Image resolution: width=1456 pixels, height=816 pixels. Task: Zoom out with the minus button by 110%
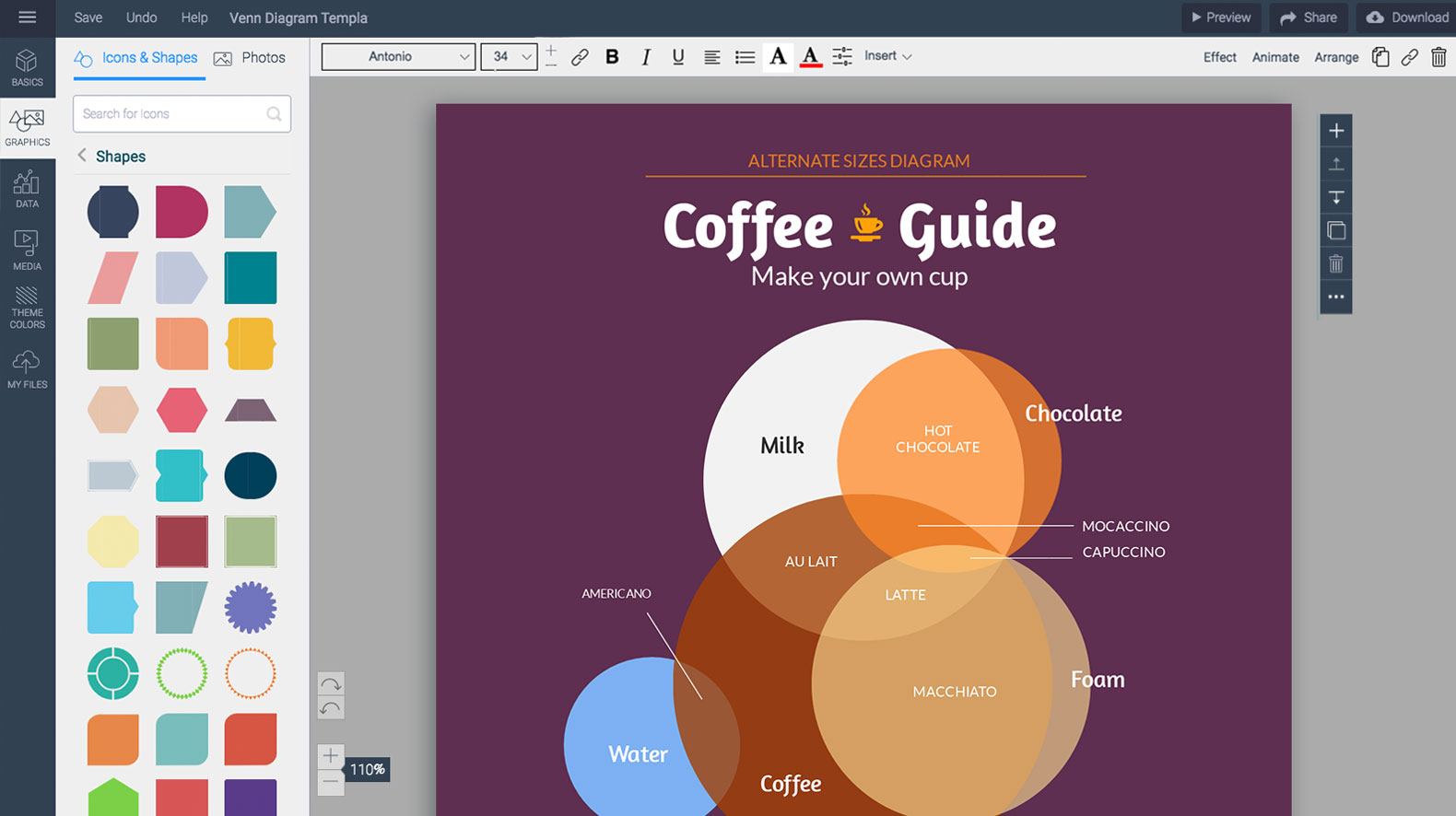330,782
